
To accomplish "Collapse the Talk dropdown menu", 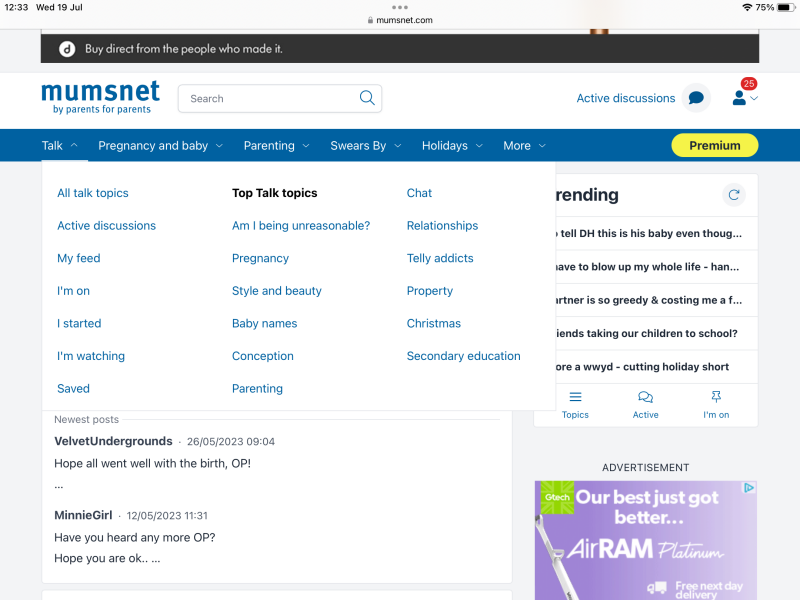I will coord(60,146).
